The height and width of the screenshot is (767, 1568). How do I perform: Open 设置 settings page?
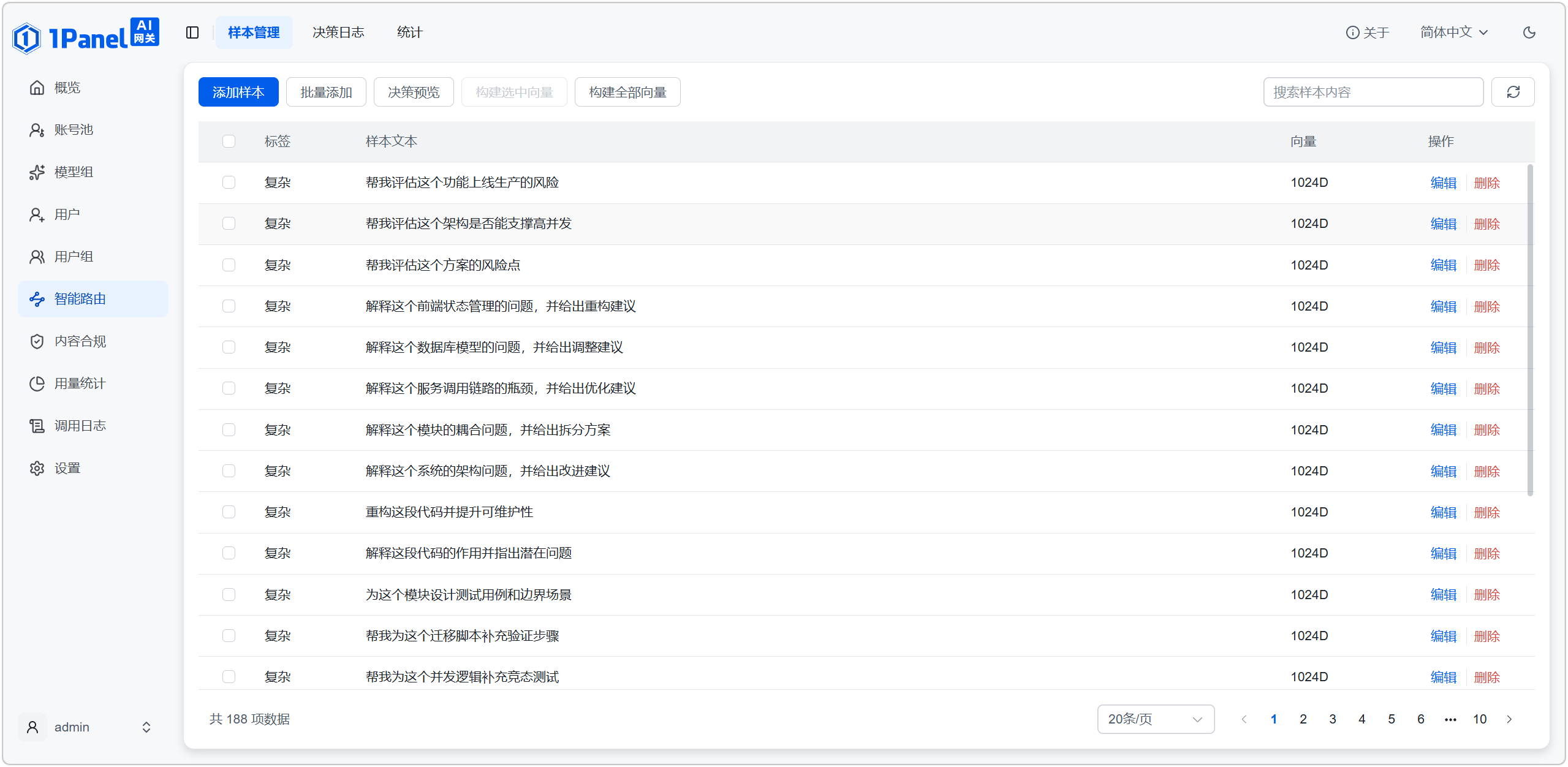93,468
